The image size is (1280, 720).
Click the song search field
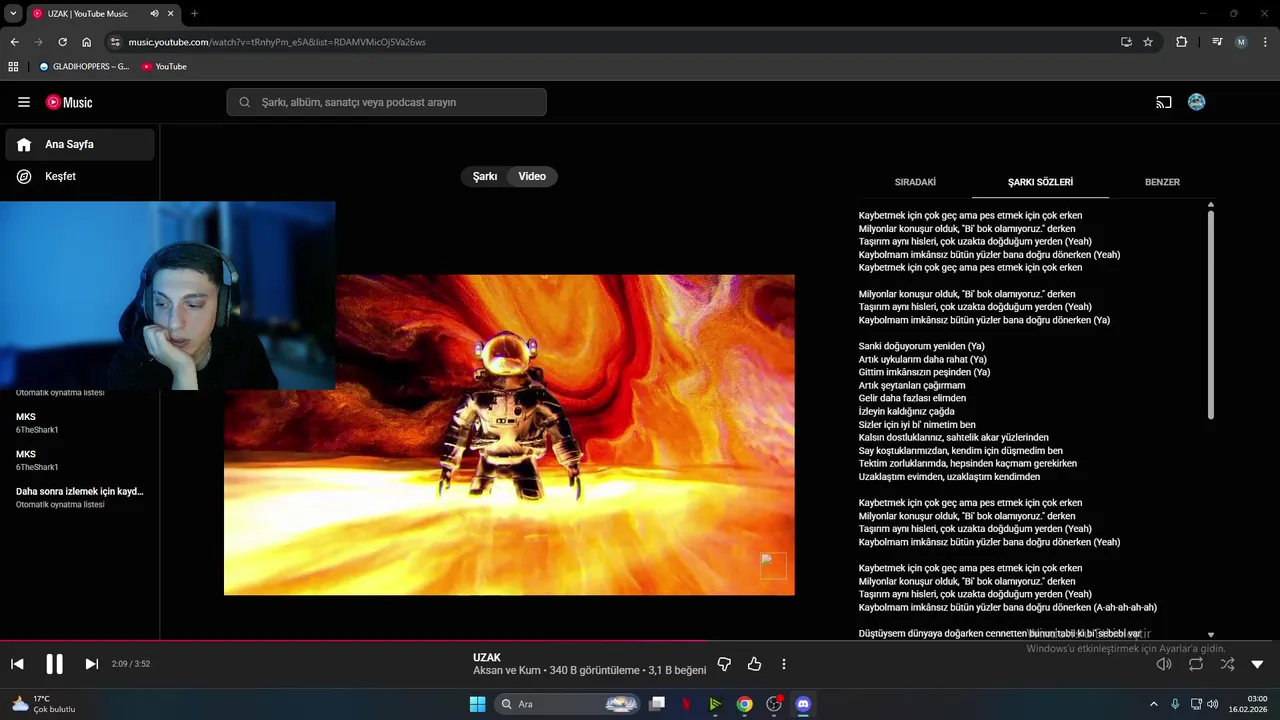click(x=386, y=102)
